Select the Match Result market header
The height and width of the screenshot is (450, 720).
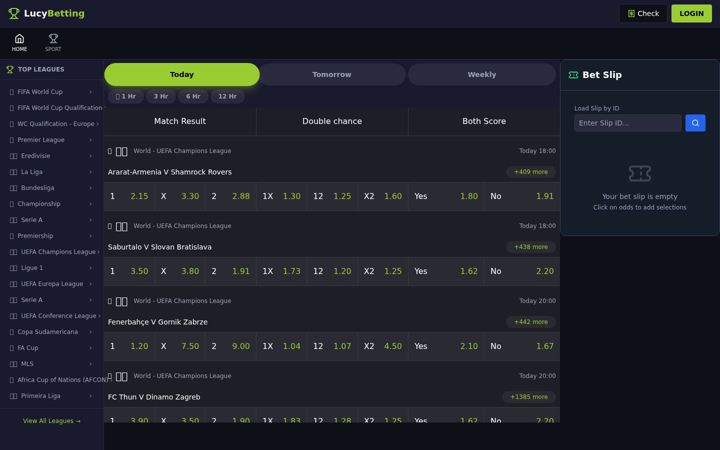(x=180, y=121)
